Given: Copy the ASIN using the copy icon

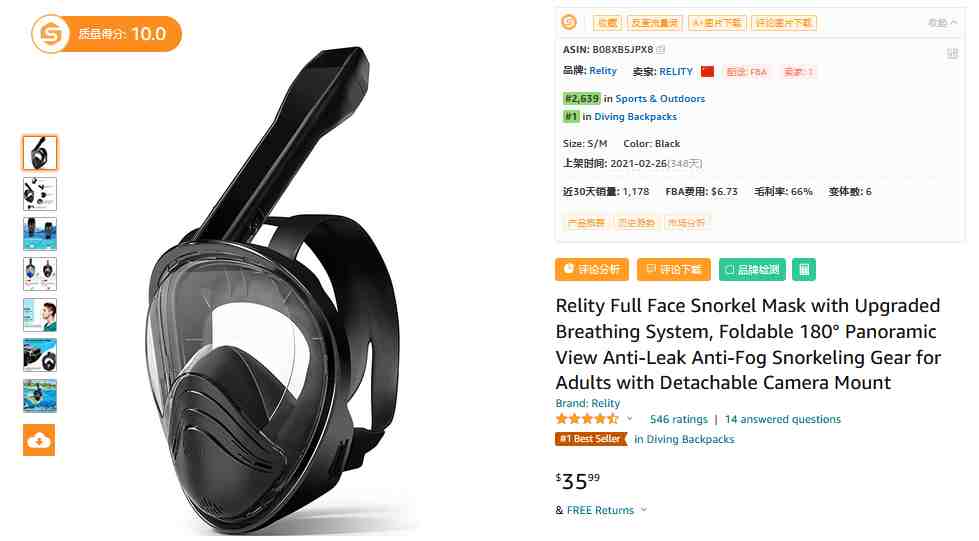Looking at the screenshot, I should click(661, 49).
